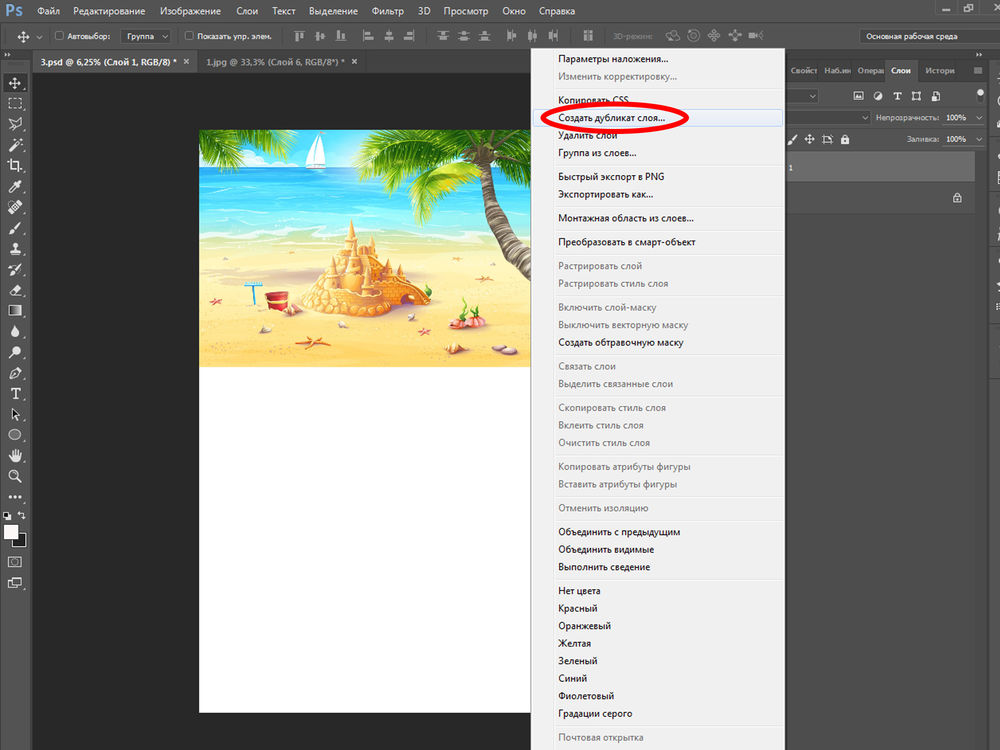
Task: Select the Eyedropper tool
Action: tap(15, 187)
